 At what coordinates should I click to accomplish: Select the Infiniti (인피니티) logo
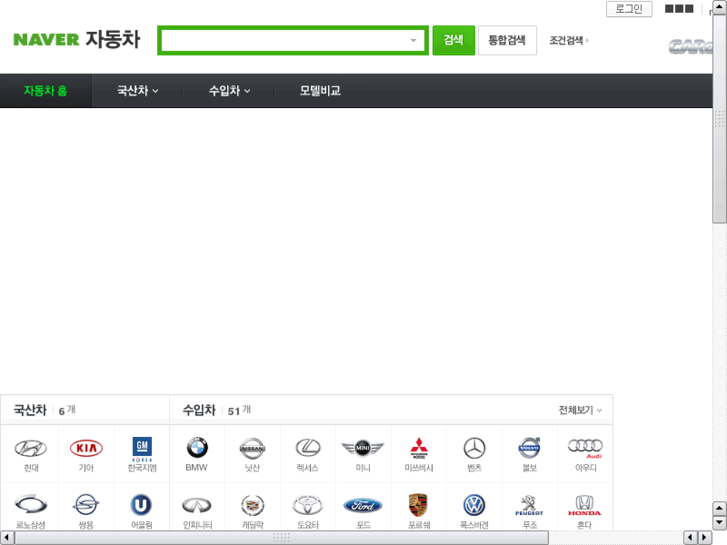pyautogui.click(x=197, y=505)
